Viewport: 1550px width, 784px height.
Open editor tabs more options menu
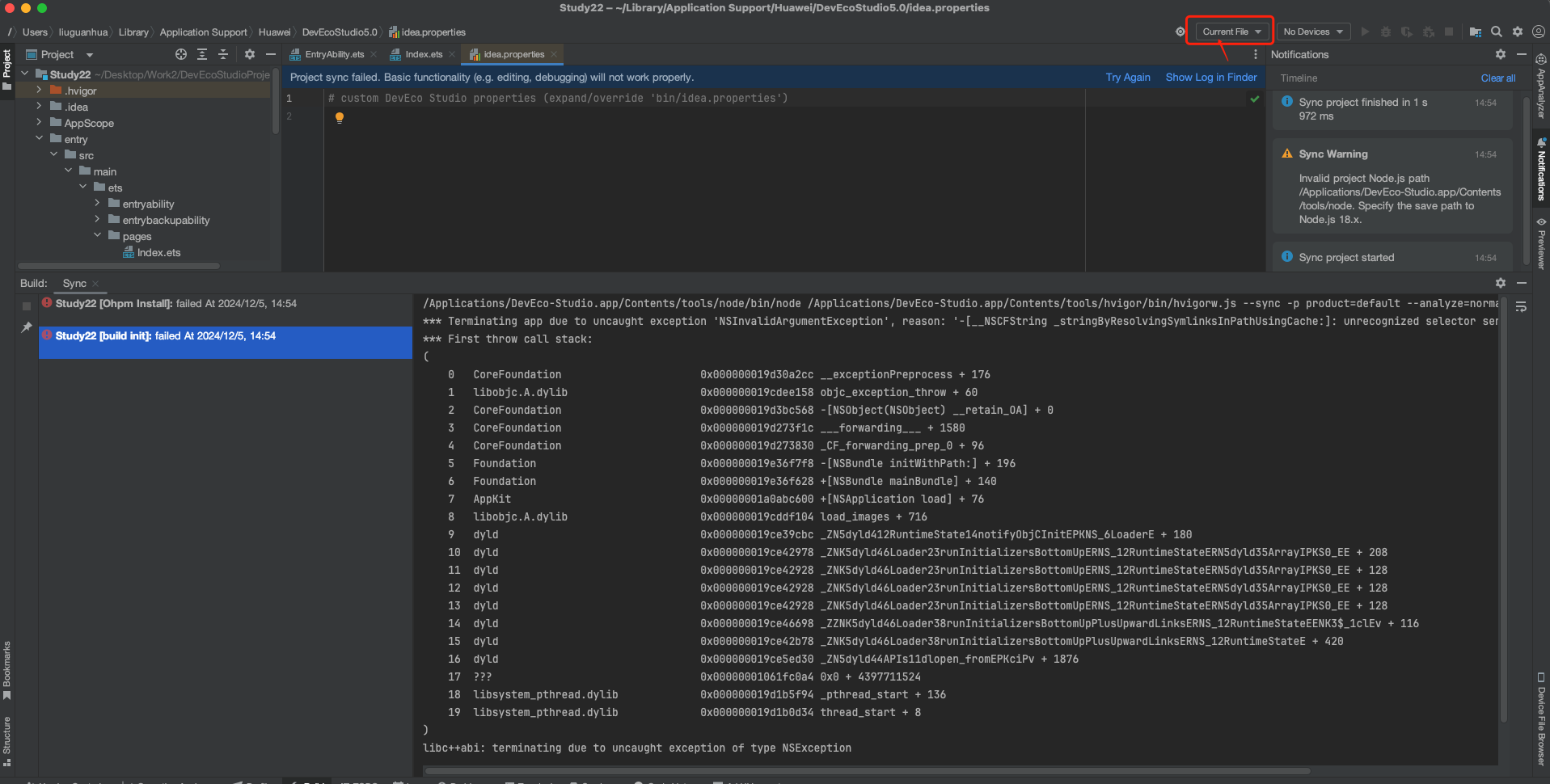click(1255, 54)
